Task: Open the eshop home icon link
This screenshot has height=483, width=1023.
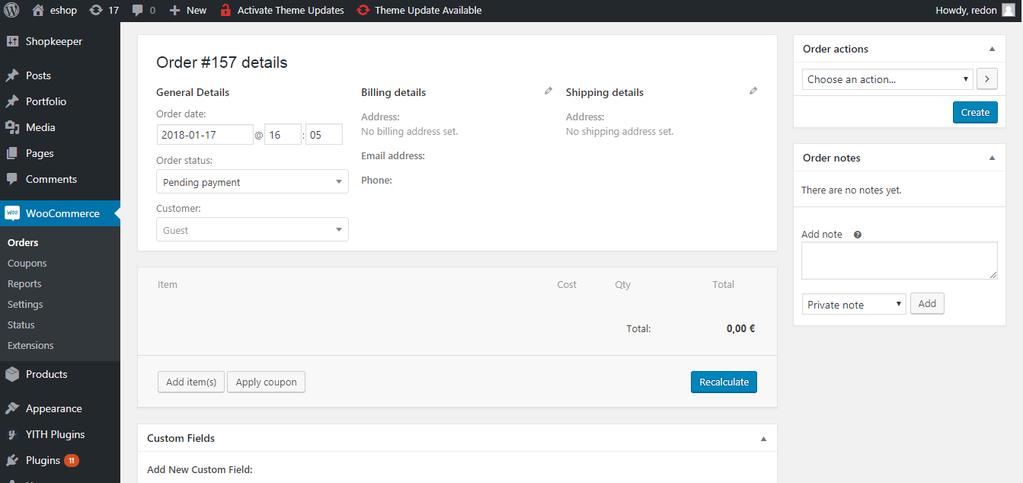Action: [x=38, y=10]
